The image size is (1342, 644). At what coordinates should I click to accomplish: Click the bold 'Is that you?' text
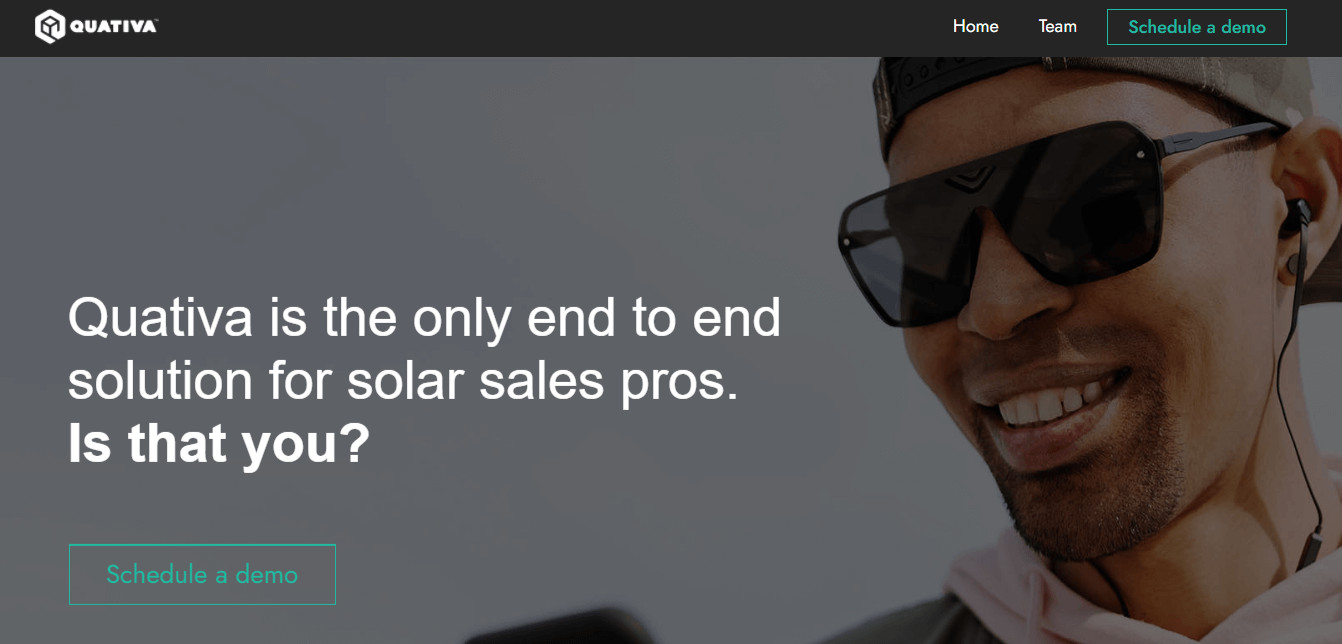[219, 444]
